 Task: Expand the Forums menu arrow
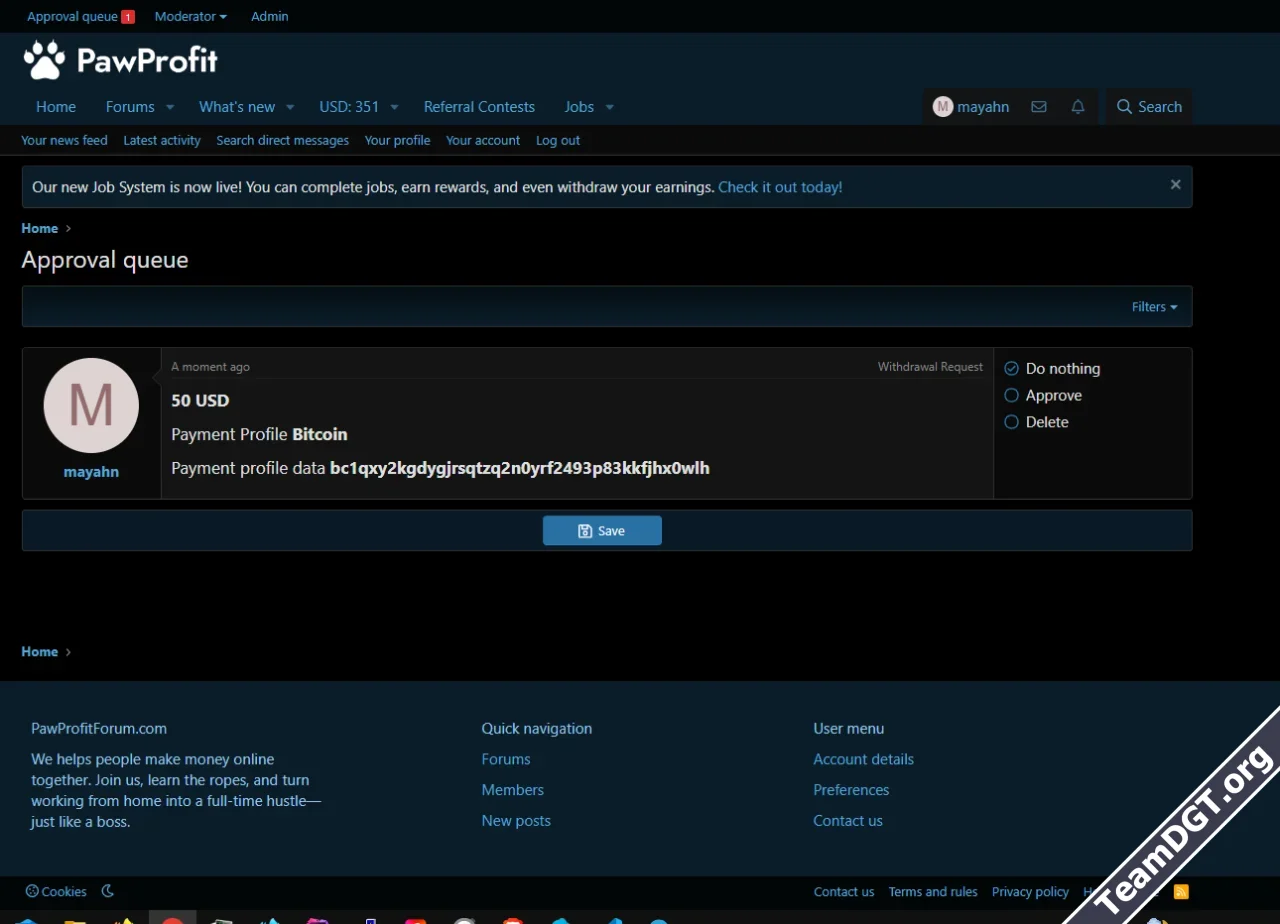click(170, 107)
